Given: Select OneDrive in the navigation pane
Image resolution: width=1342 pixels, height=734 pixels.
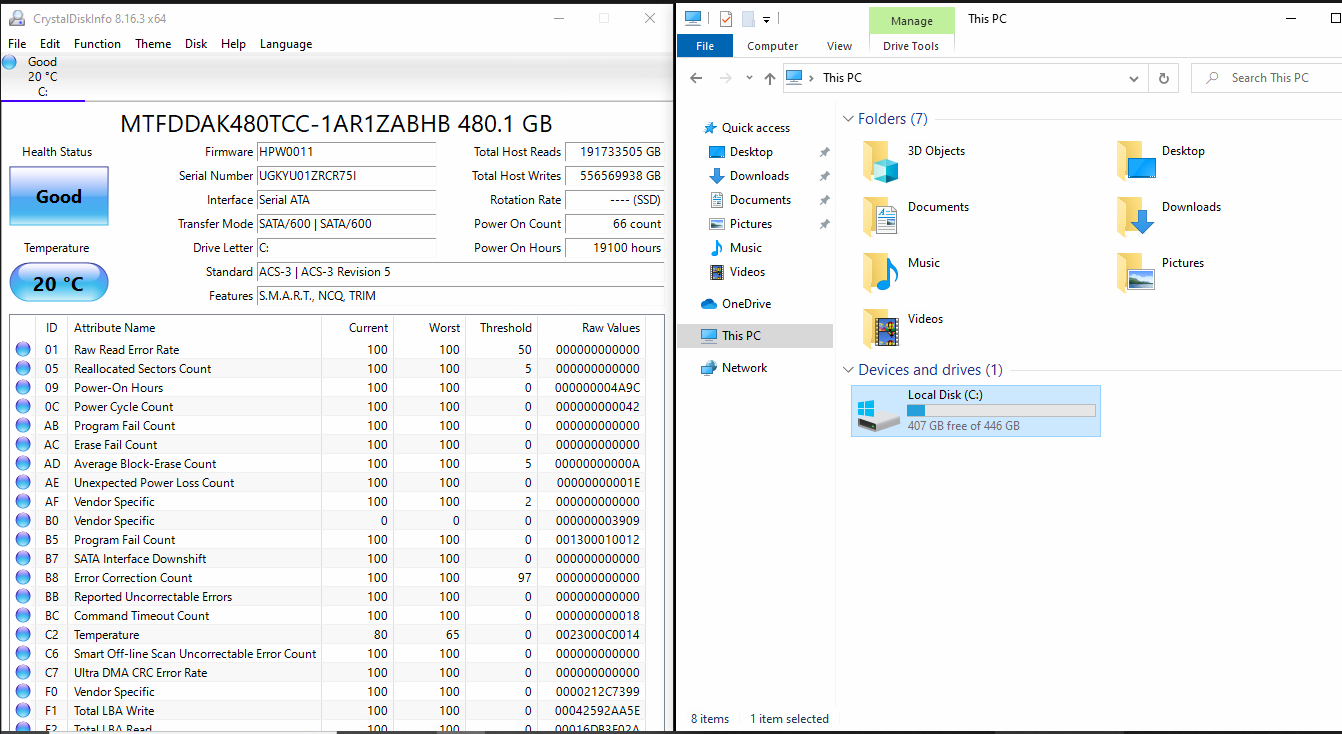Looking at the screenshot, I should [746, 304].
